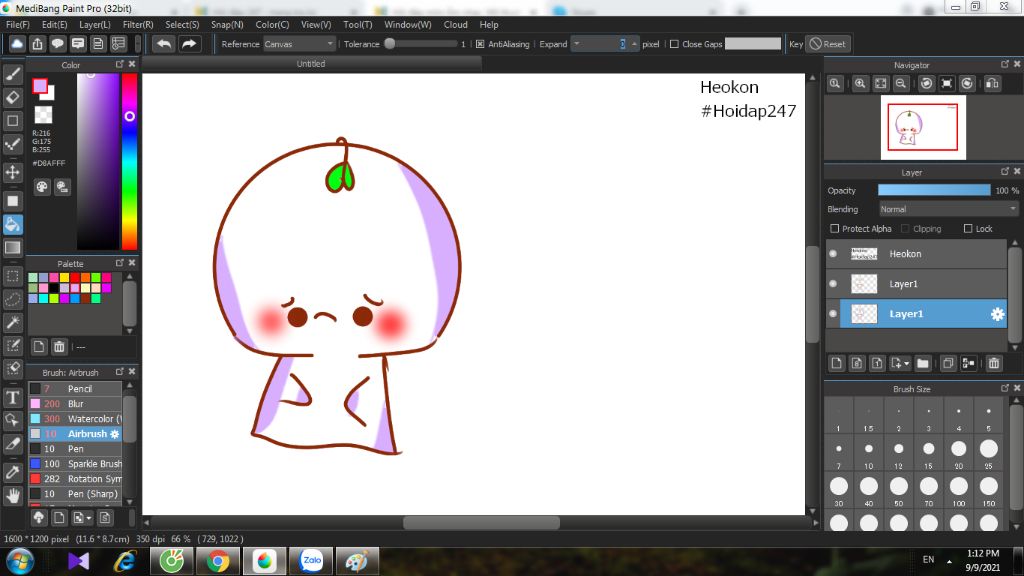Select the Lasso tool
This screenshot has height=576, width=1024.
[12, 300]
